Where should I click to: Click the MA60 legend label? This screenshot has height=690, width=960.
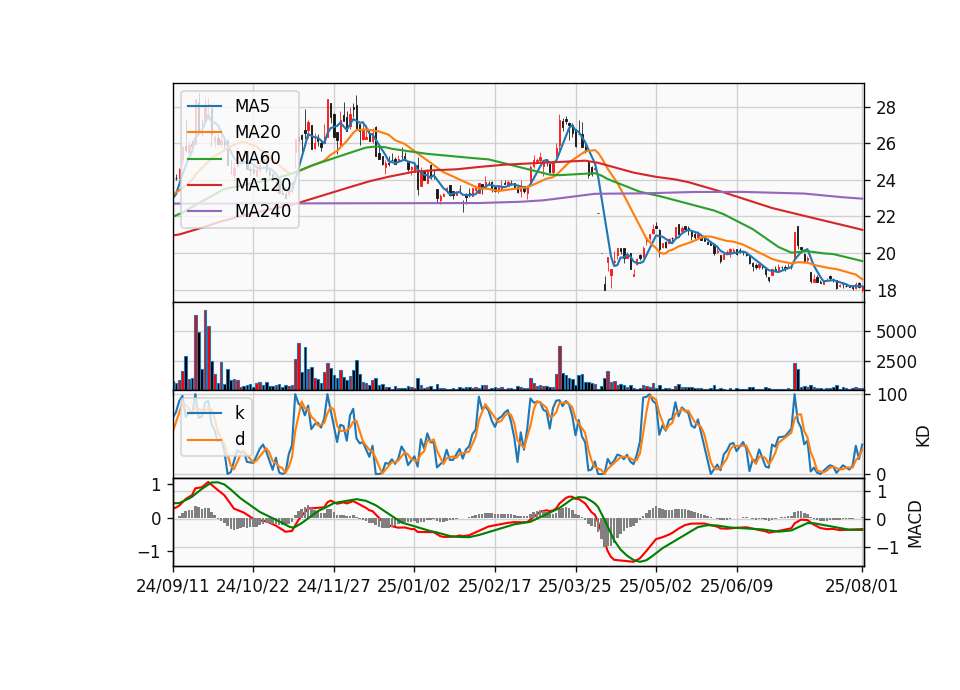tap(258, 158)
